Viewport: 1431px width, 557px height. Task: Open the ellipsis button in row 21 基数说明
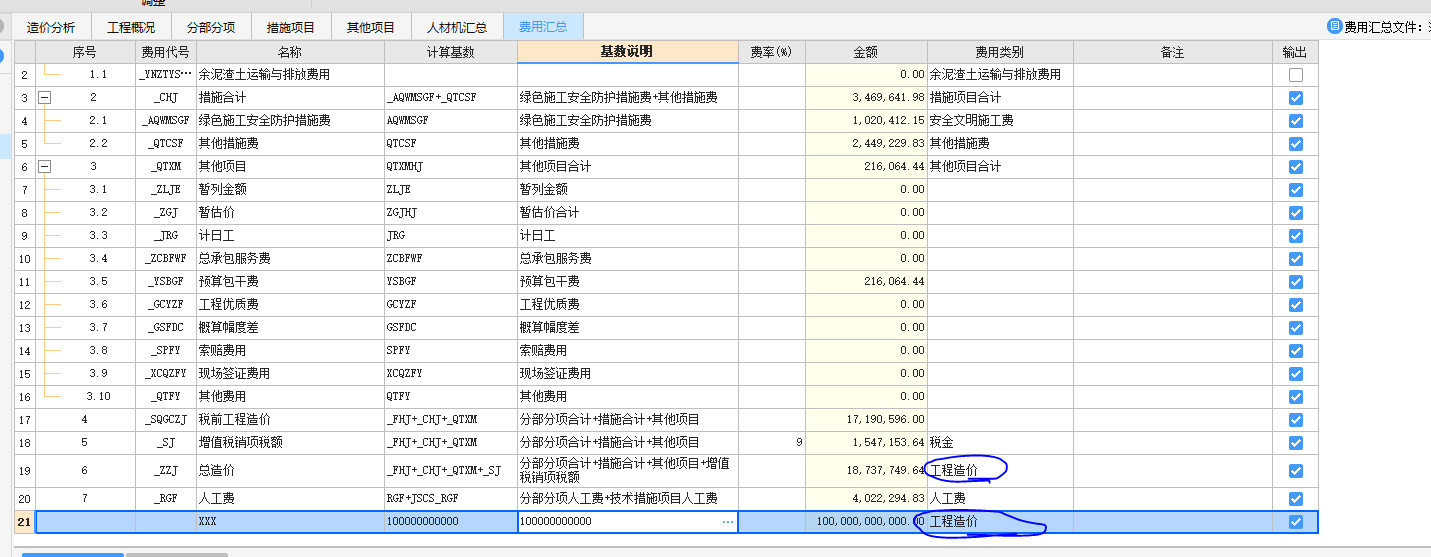(x=728, y=522)
